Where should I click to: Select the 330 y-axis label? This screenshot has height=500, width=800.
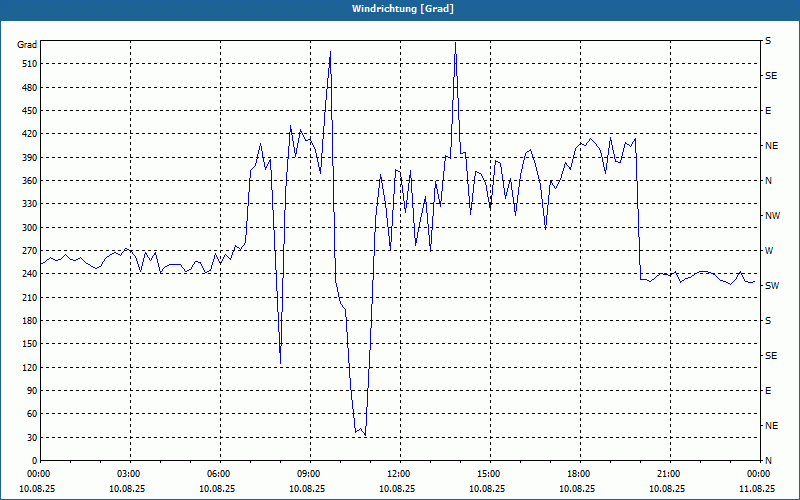pyautogui.click(x=31, y=204)
